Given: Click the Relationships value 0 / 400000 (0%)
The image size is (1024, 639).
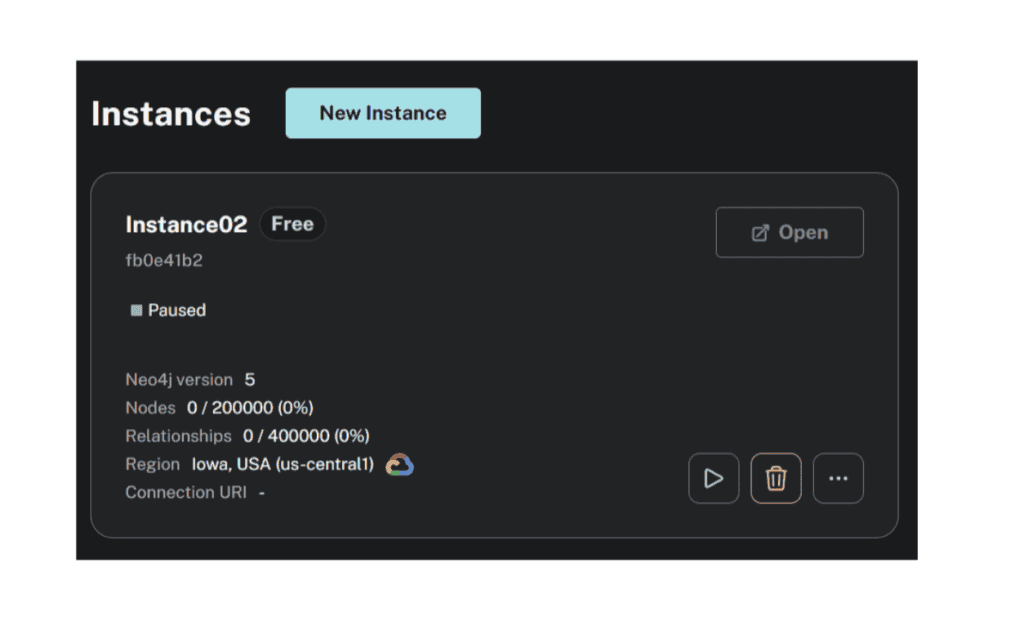Looking at the screenshot, I should point(306,436).
